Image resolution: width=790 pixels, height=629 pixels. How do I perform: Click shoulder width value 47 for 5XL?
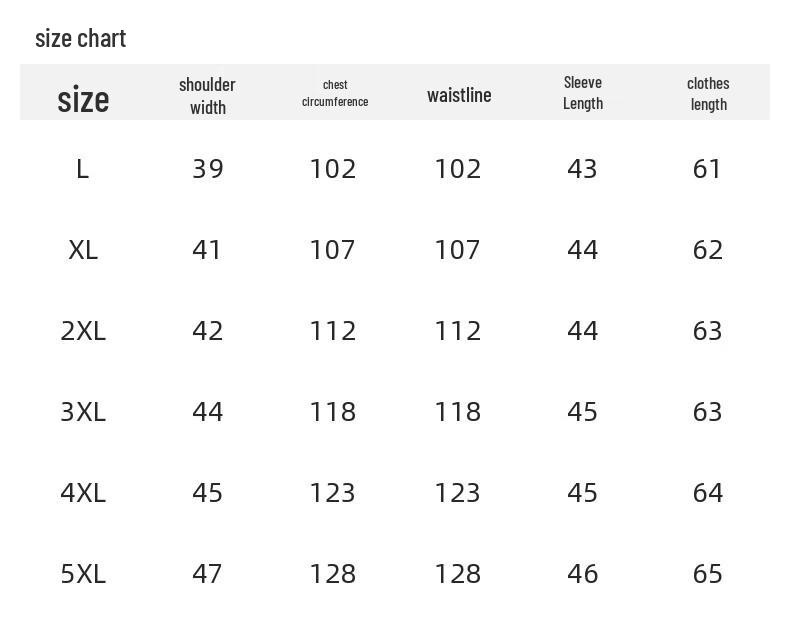(x=207, y=574)
